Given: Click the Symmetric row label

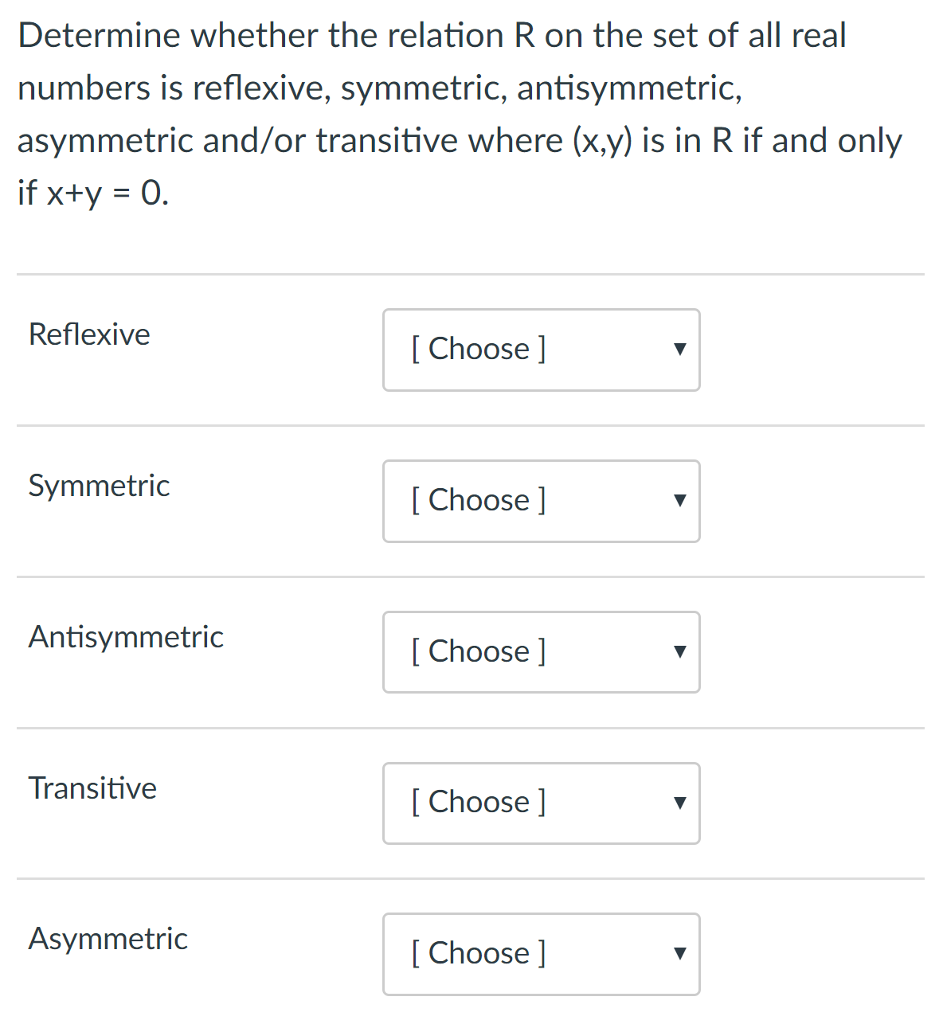Looking at the screenshot, I should pyautogui.click(x=98, y=486).
